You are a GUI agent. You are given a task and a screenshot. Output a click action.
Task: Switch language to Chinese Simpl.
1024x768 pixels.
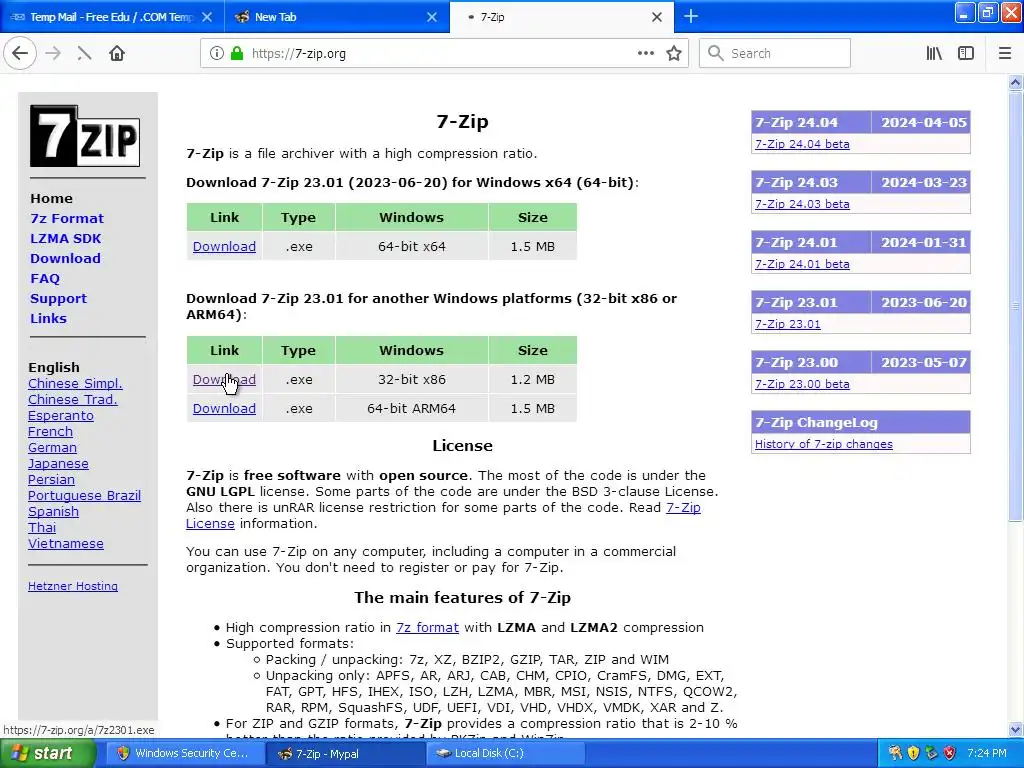tap(75, 384)
